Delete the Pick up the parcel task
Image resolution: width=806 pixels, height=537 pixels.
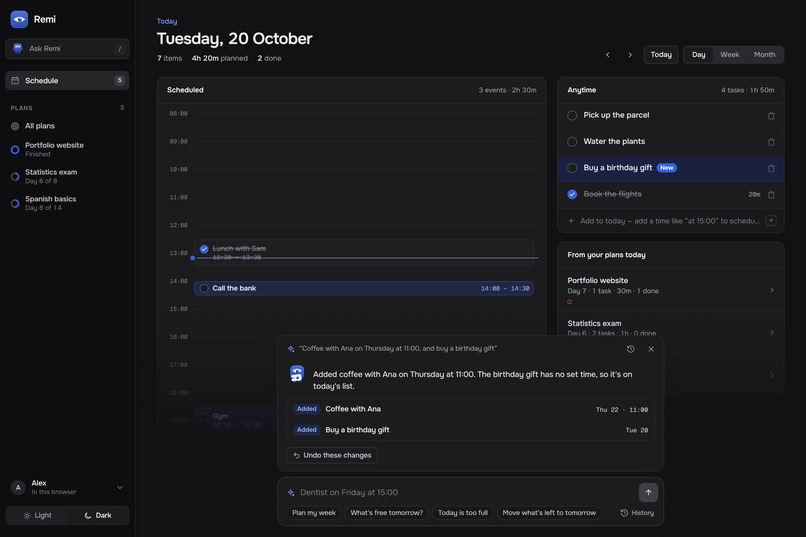click(x=771, y=116)
